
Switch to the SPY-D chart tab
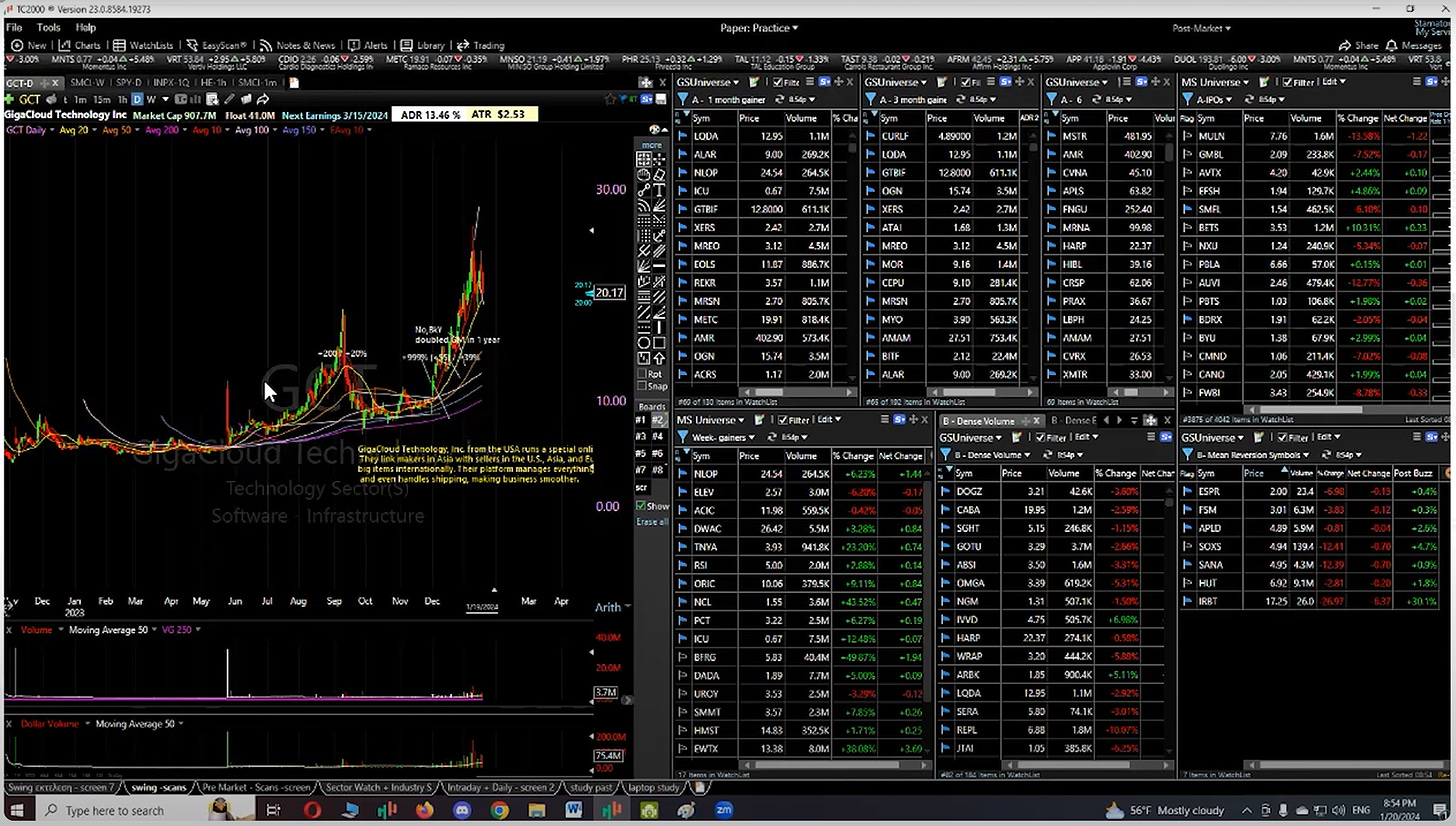pos(129,83)
